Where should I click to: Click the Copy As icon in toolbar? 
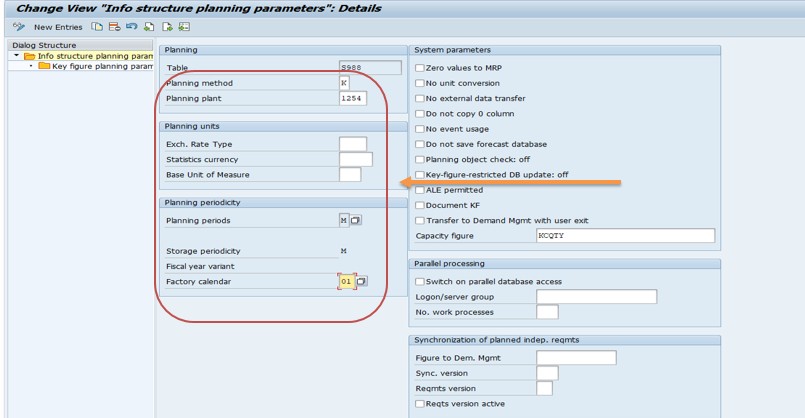97,27
